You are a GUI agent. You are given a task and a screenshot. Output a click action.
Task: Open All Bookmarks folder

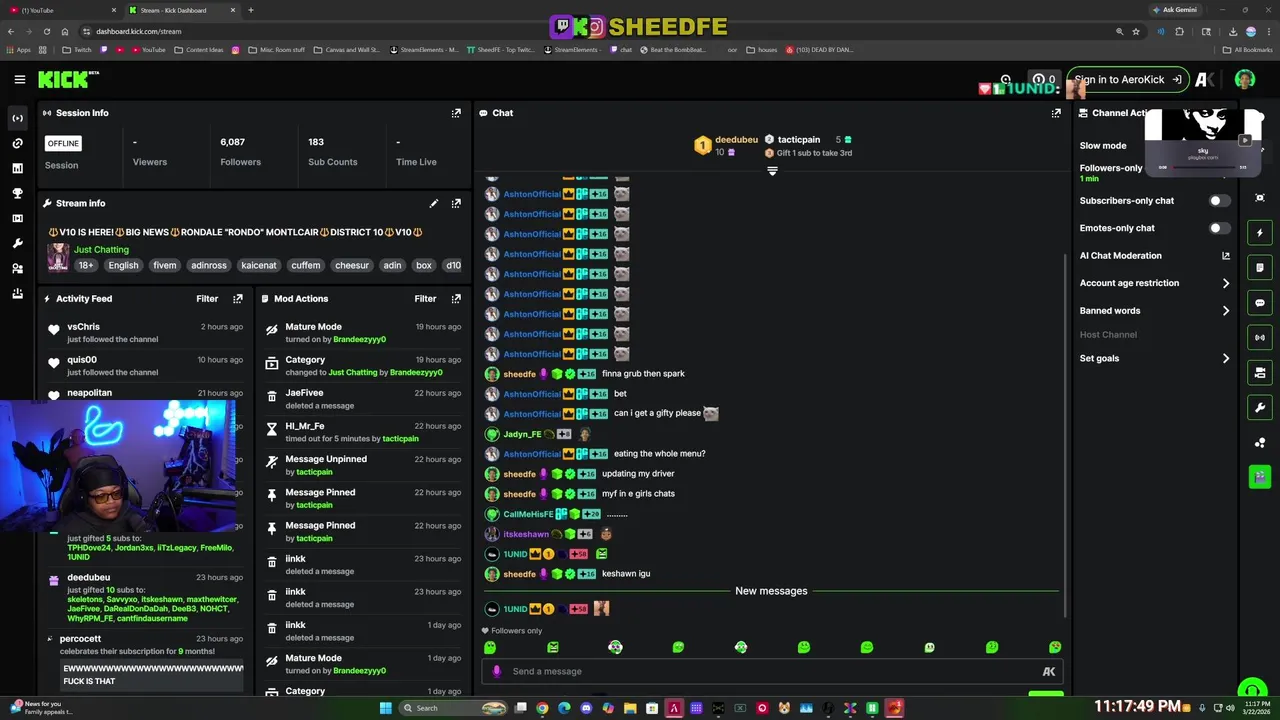1247,49
